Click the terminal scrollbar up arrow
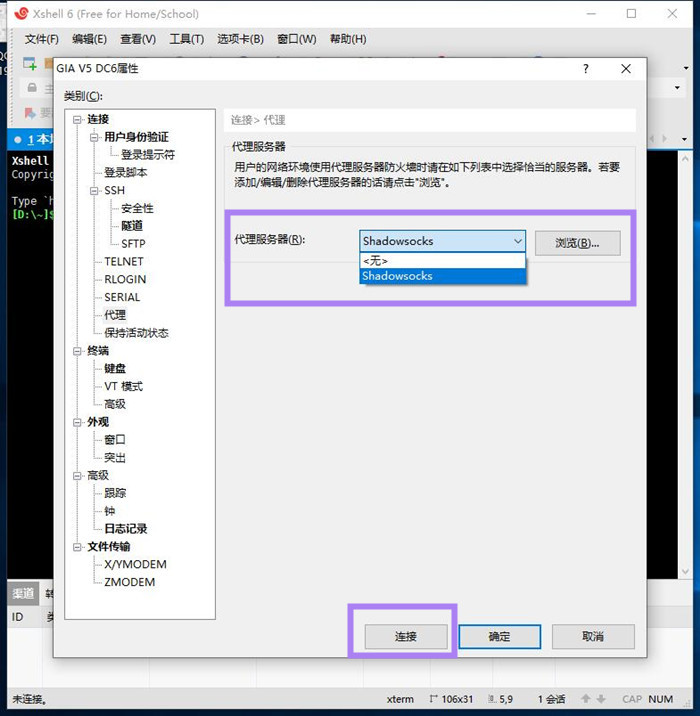700x716 pixels. (685, 158)
